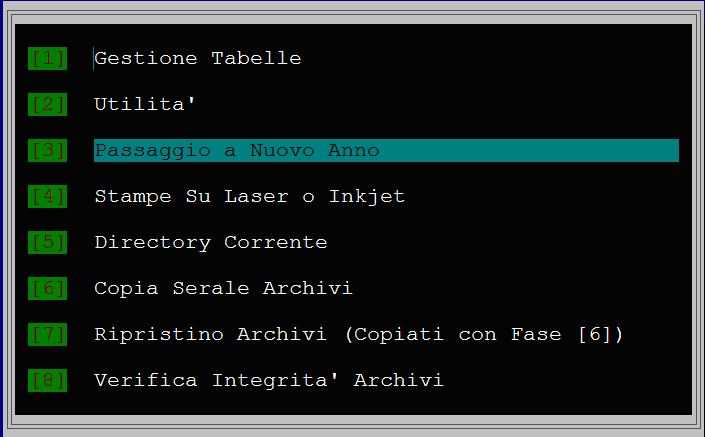Click the green [4] number badge

[47, 196]
